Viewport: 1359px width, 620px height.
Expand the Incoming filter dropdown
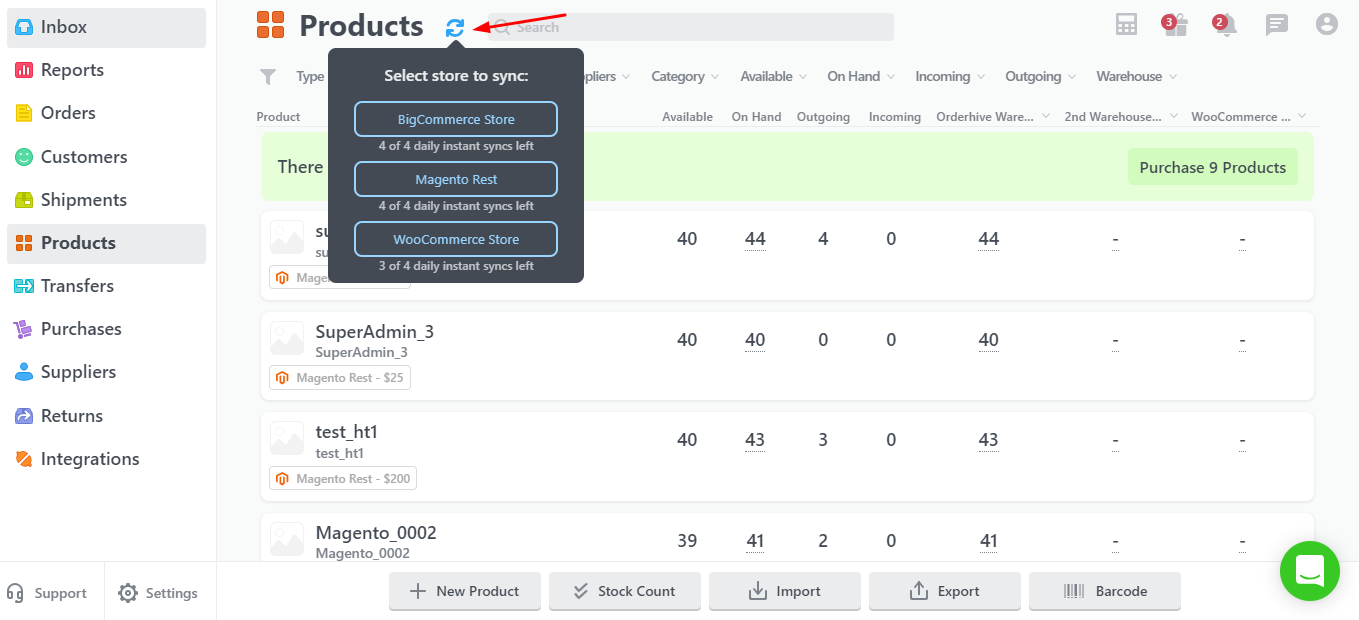[950, 76]
